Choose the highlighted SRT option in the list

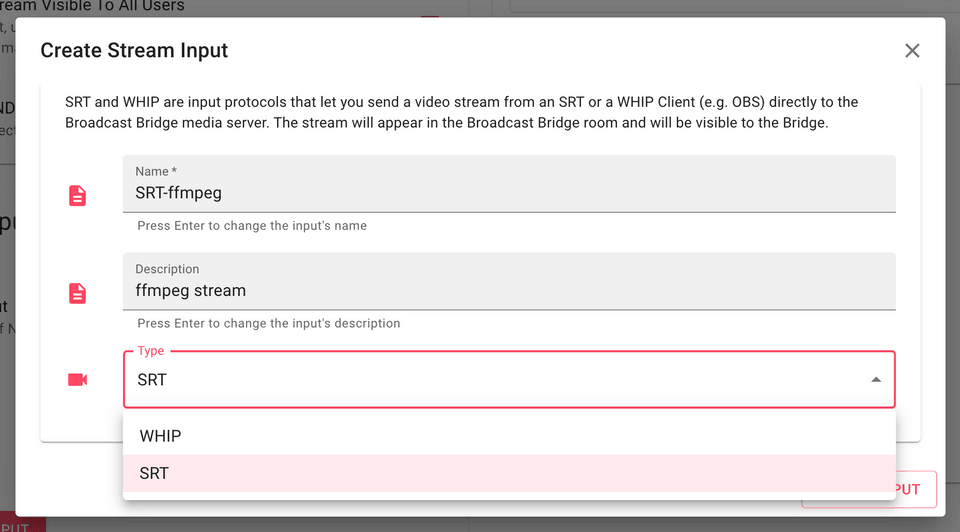click(x=154, y=473)
